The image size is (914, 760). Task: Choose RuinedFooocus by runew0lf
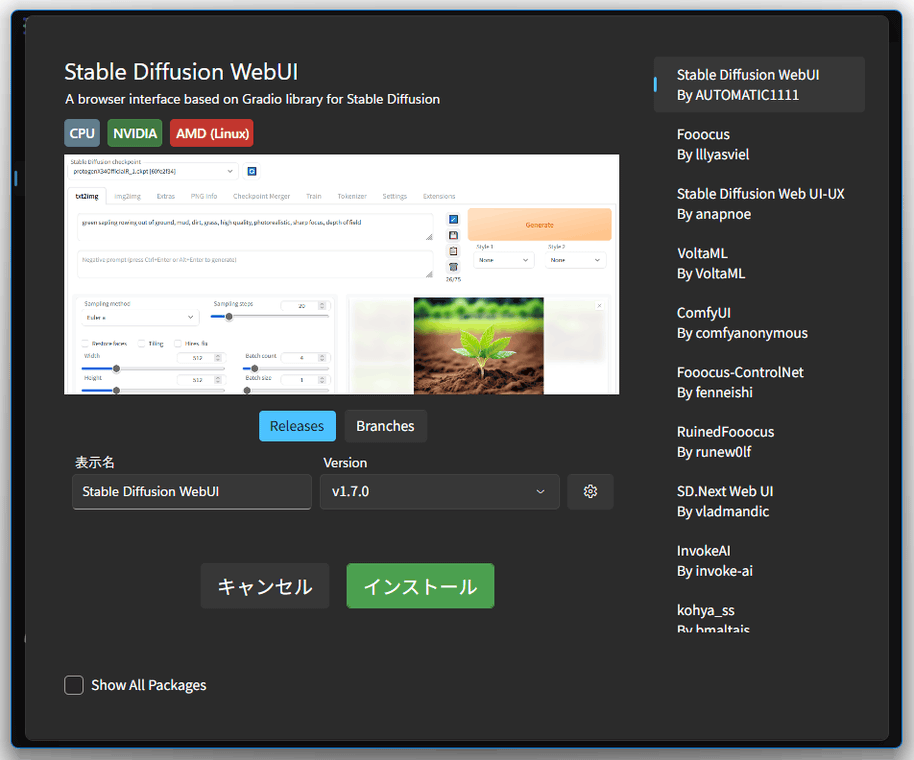759,441
